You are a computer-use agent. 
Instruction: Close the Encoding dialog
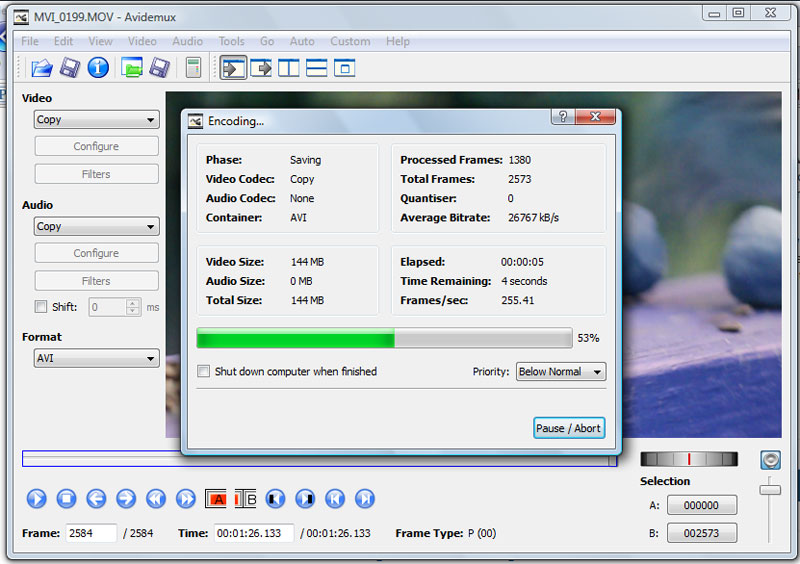595,117
